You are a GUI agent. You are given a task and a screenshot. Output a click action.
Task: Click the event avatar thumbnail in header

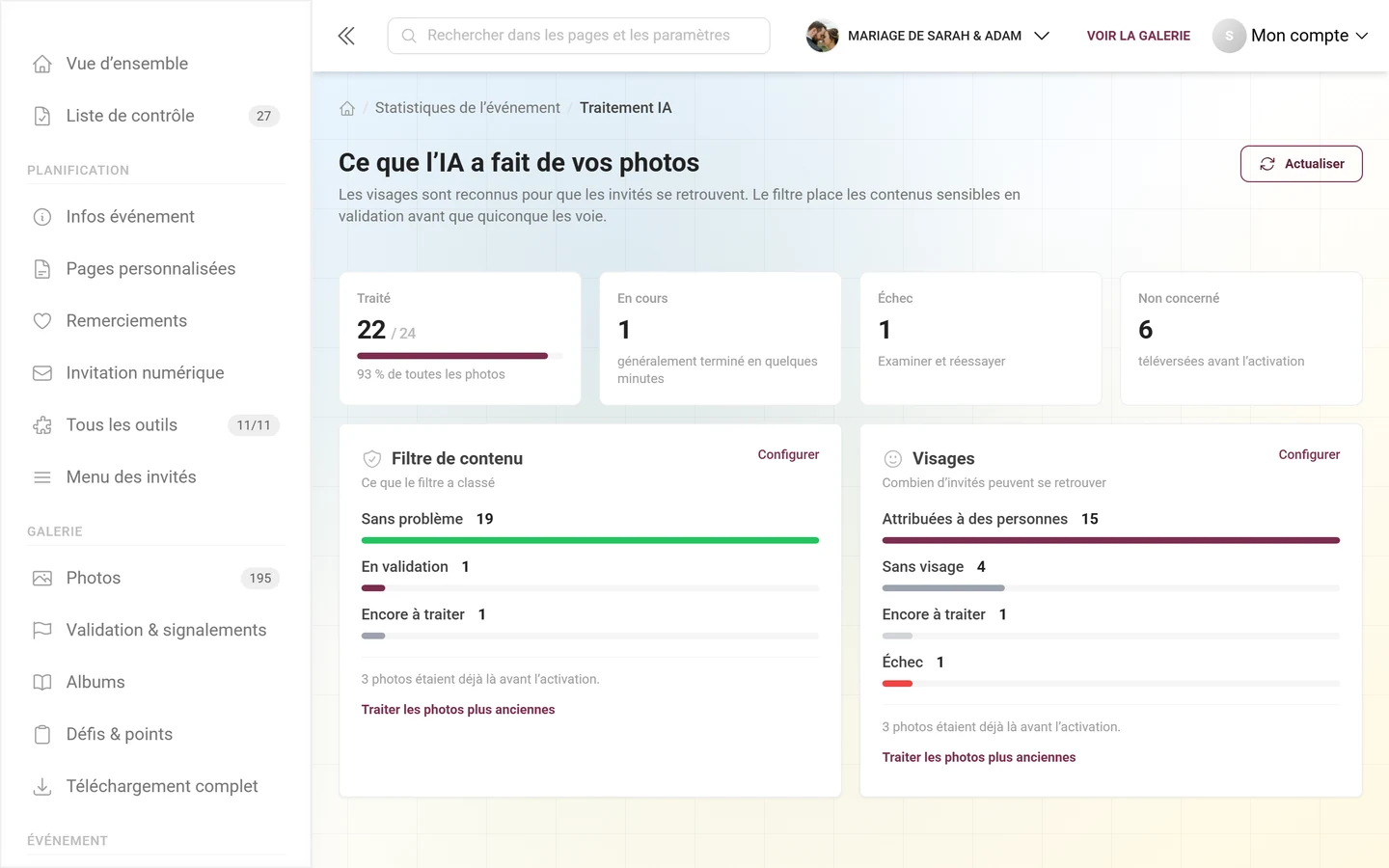pyautogui.click(x=822, y=36)
